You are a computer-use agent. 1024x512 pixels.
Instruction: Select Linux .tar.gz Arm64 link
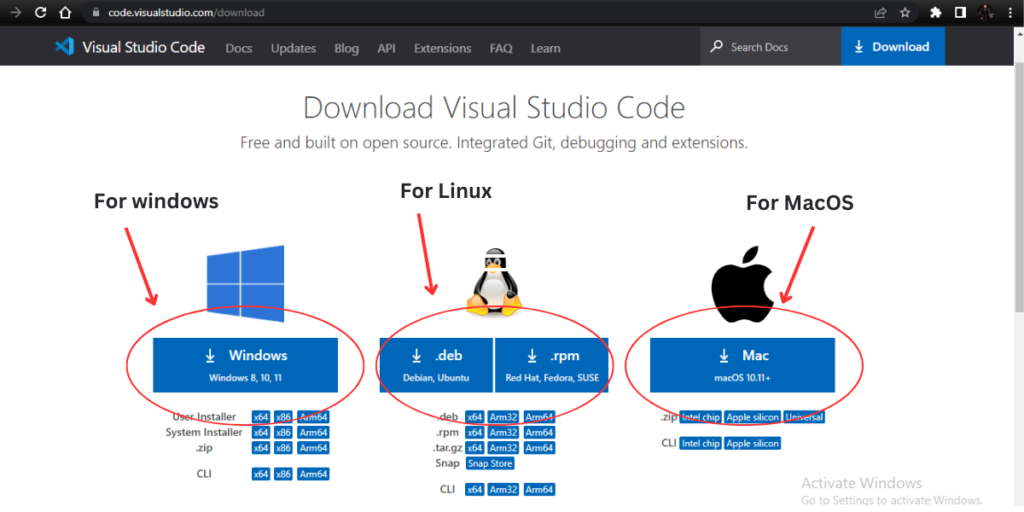coord(539,448)
